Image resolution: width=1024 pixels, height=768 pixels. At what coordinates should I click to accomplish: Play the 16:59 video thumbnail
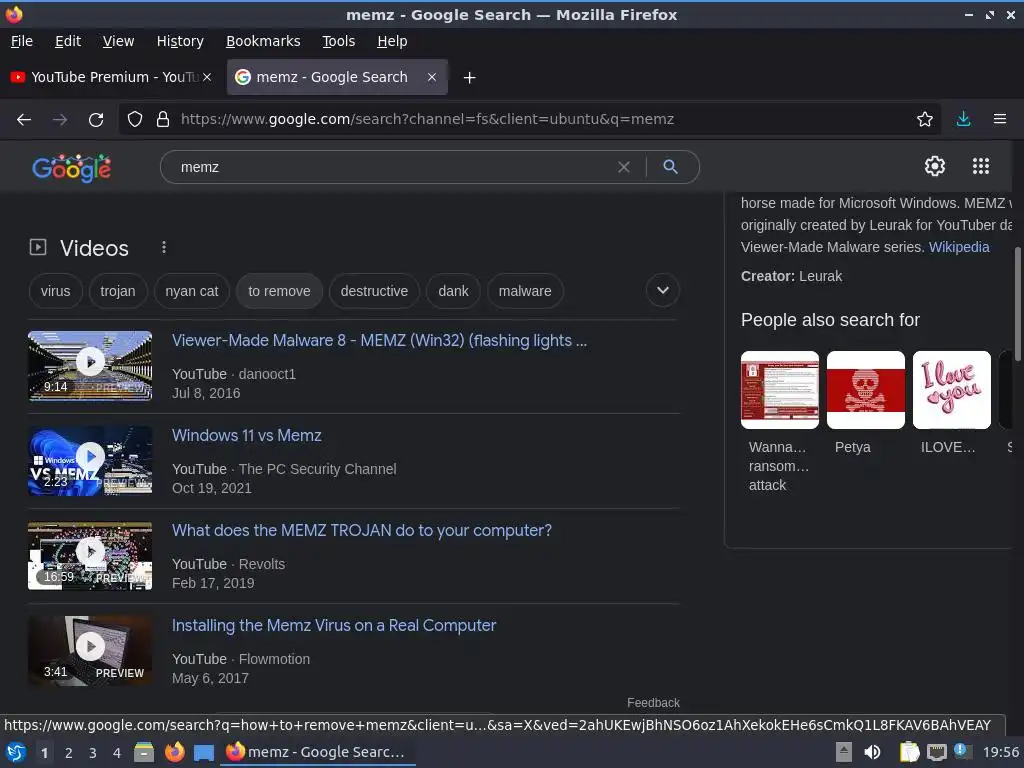point(90,555)
